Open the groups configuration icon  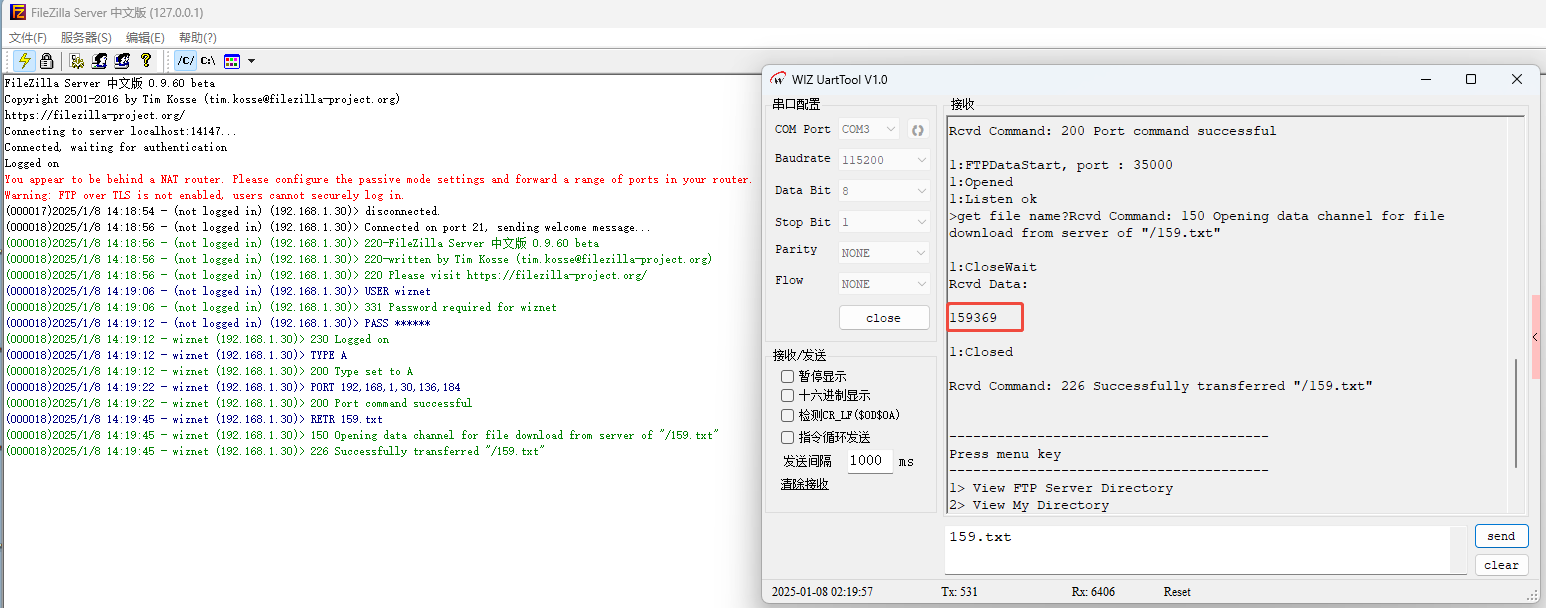tap(122, 61)
